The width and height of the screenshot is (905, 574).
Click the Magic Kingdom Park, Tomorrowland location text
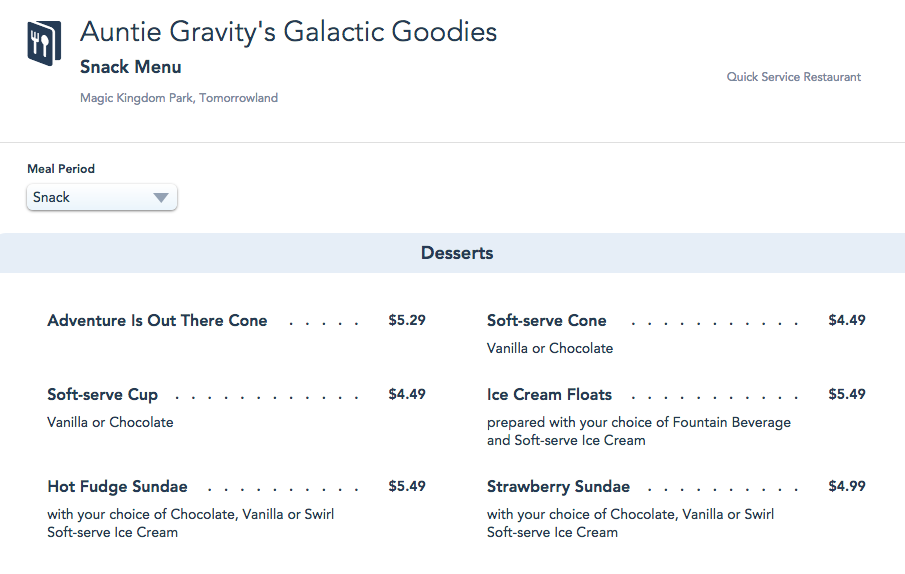[179, 98]
